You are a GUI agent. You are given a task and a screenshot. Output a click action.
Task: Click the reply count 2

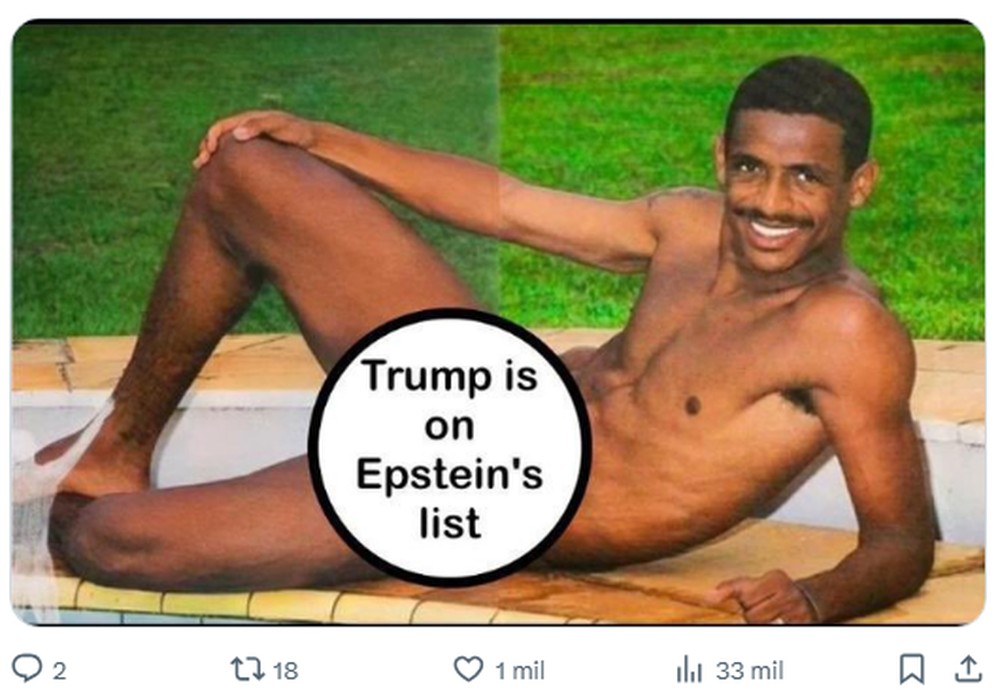click(x=59, y=671)
